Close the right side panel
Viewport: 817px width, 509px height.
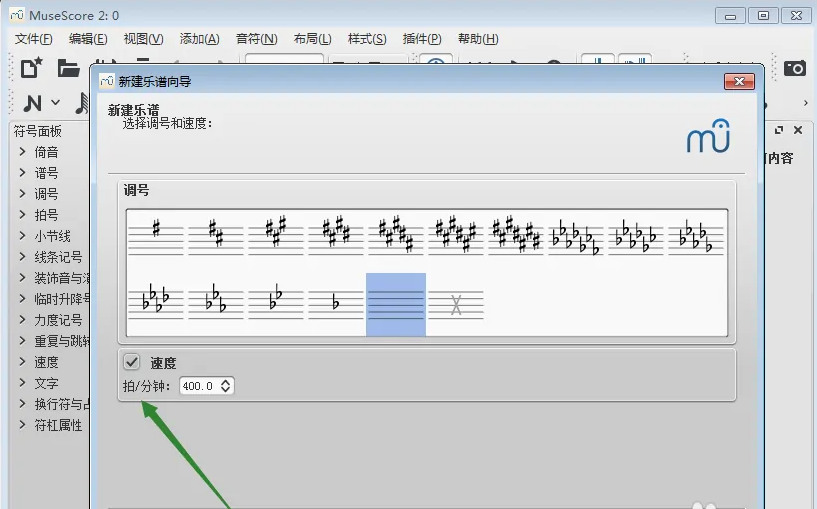(x=798, y=130)
